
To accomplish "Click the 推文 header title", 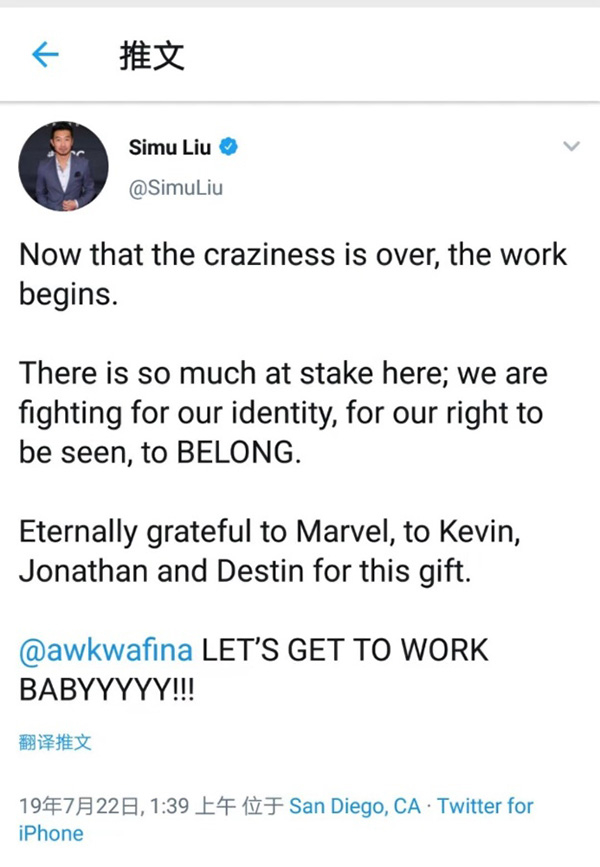I will click(152, 57).
